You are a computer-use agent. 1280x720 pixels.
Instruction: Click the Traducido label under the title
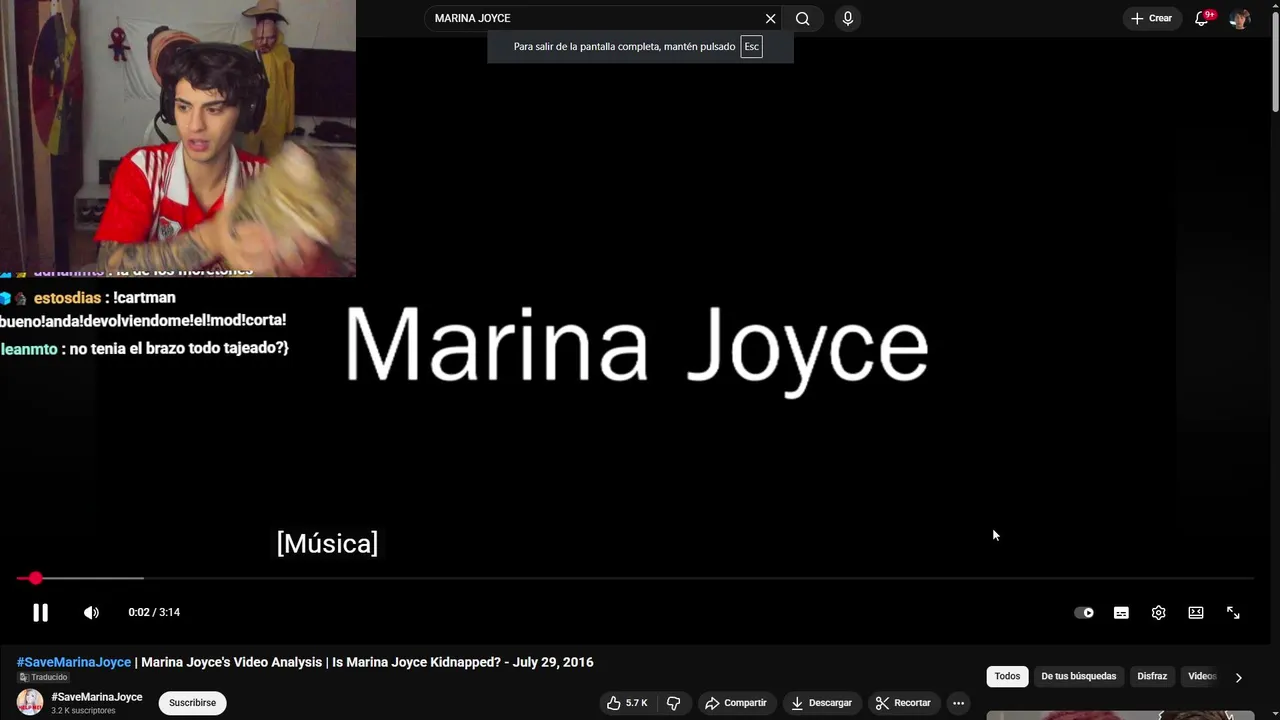[42, 677]
